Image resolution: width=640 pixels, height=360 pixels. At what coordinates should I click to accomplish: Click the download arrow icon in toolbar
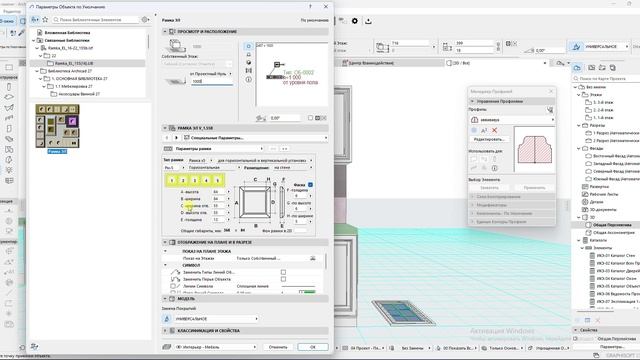point(368,21)
